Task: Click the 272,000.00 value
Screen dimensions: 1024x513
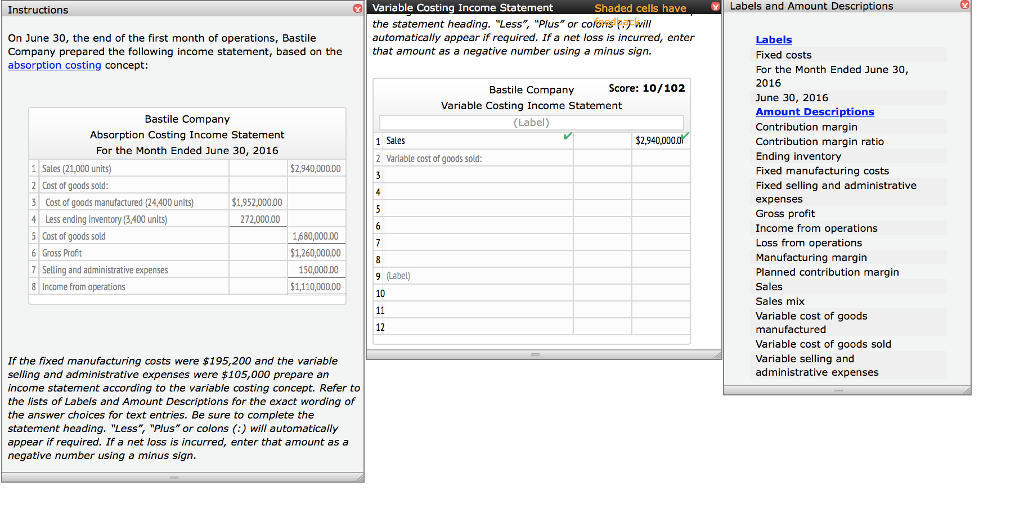Action: coord(260,219)
